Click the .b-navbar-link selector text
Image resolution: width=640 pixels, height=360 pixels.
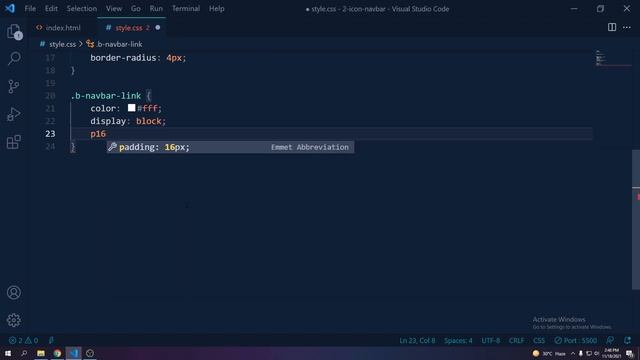[x=106, y=96]
